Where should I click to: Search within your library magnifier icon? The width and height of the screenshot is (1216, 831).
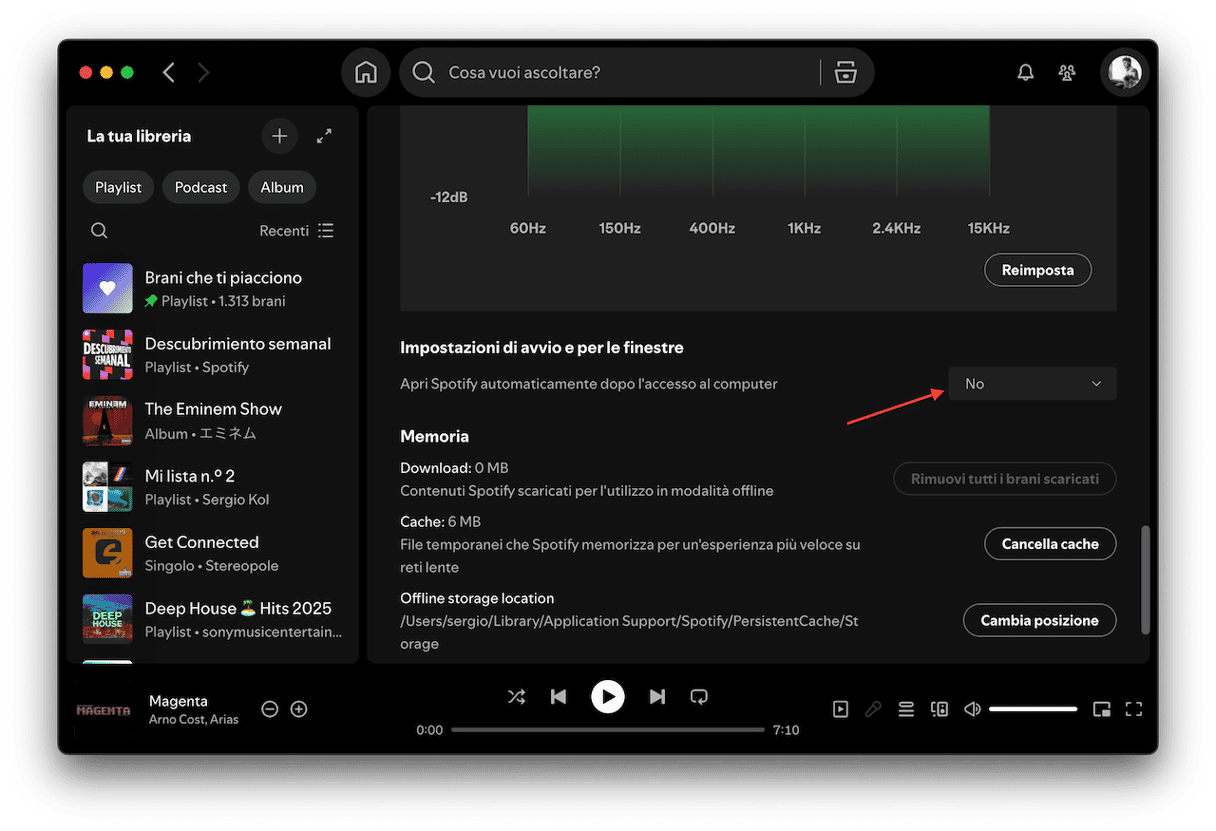click(99, 231)
